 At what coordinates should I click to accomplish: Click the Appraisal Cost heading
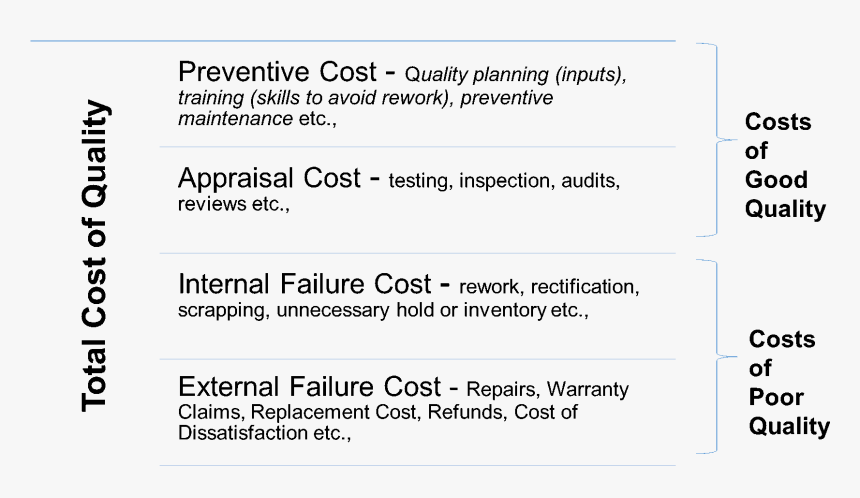269,178
